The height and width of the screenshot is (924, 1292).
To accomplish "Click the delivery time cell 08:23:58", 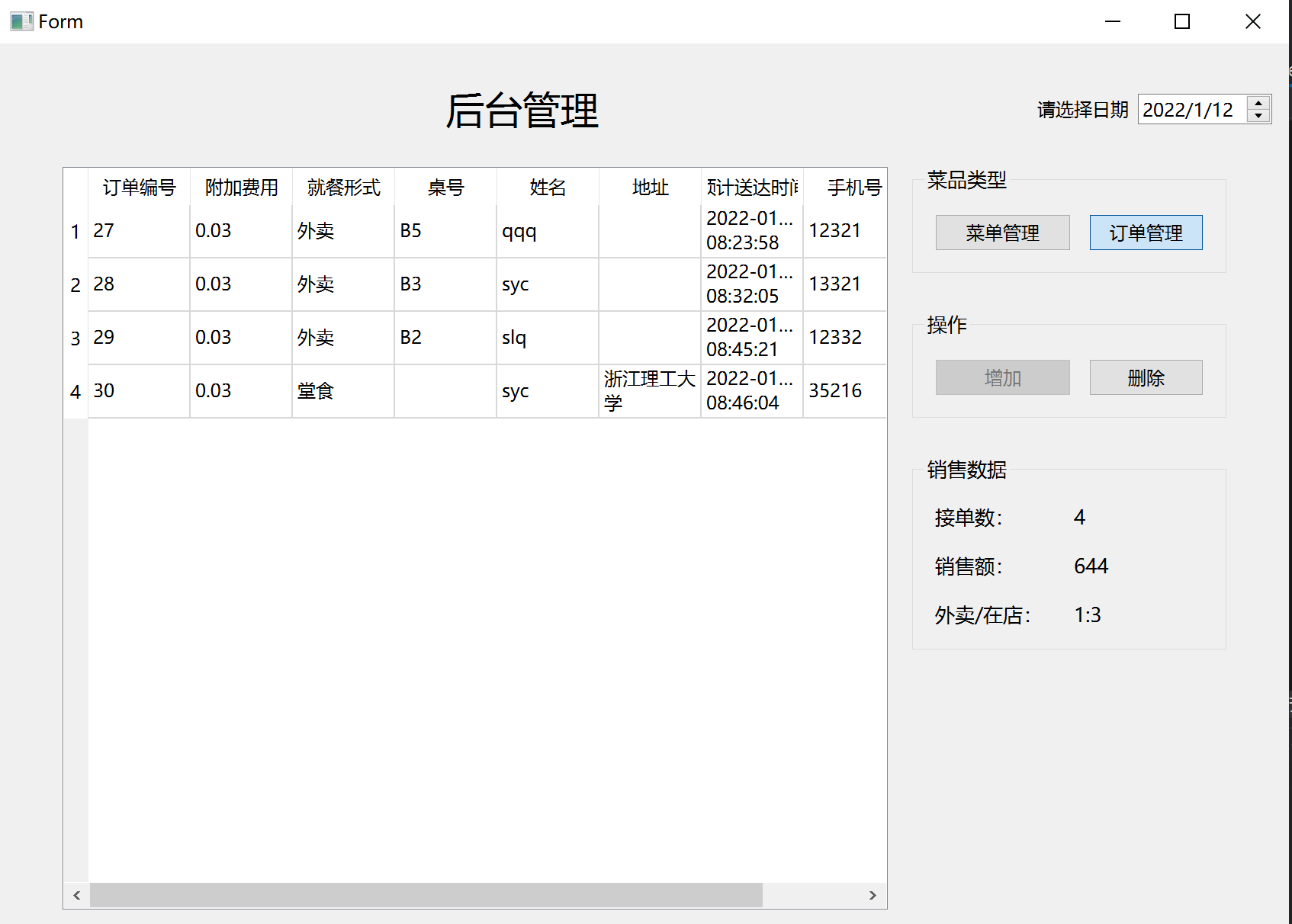I will pos(752,231).
